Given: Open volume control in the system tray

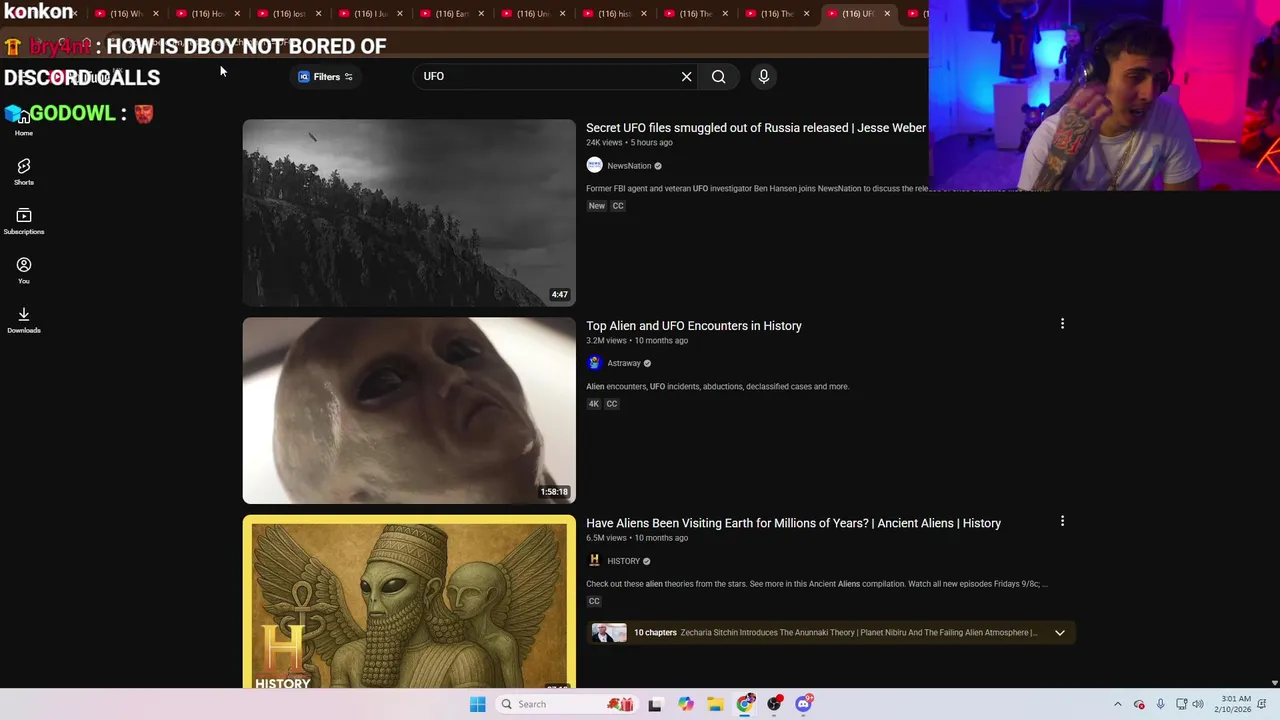Looking at the screenshot, I should coord(1198,704).
